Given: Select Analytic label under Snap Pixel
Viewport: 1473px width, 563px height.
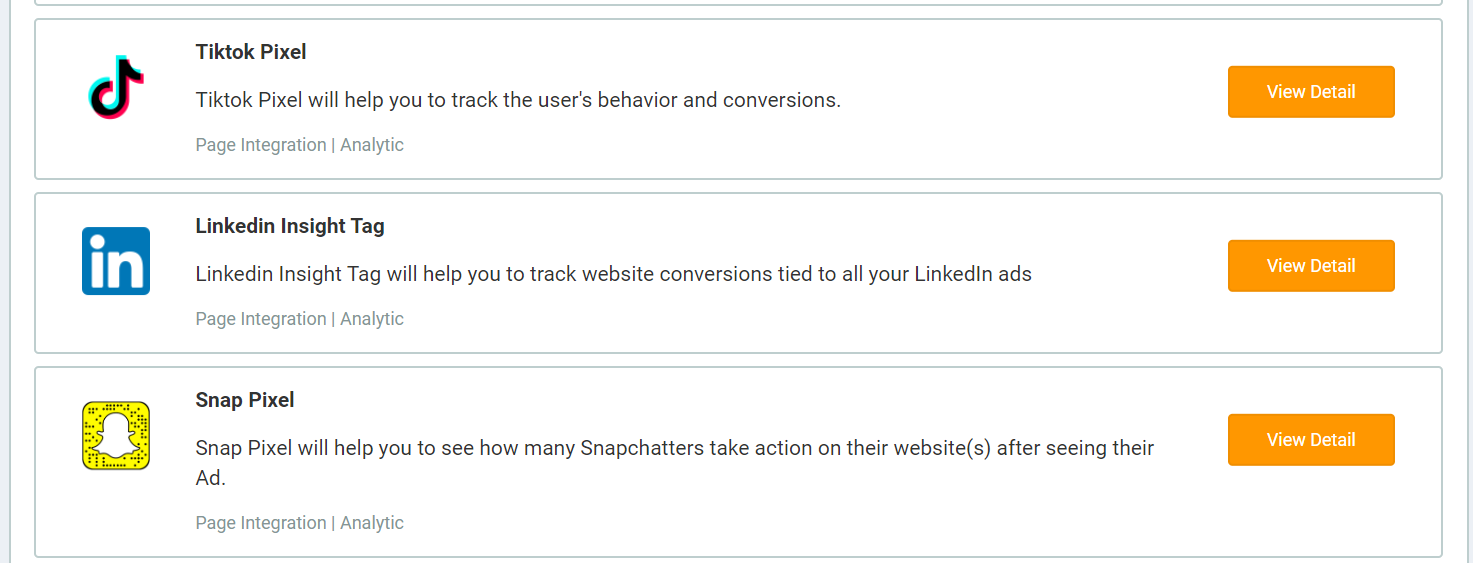Looking at the screenshot, I should tap(372, 523).
